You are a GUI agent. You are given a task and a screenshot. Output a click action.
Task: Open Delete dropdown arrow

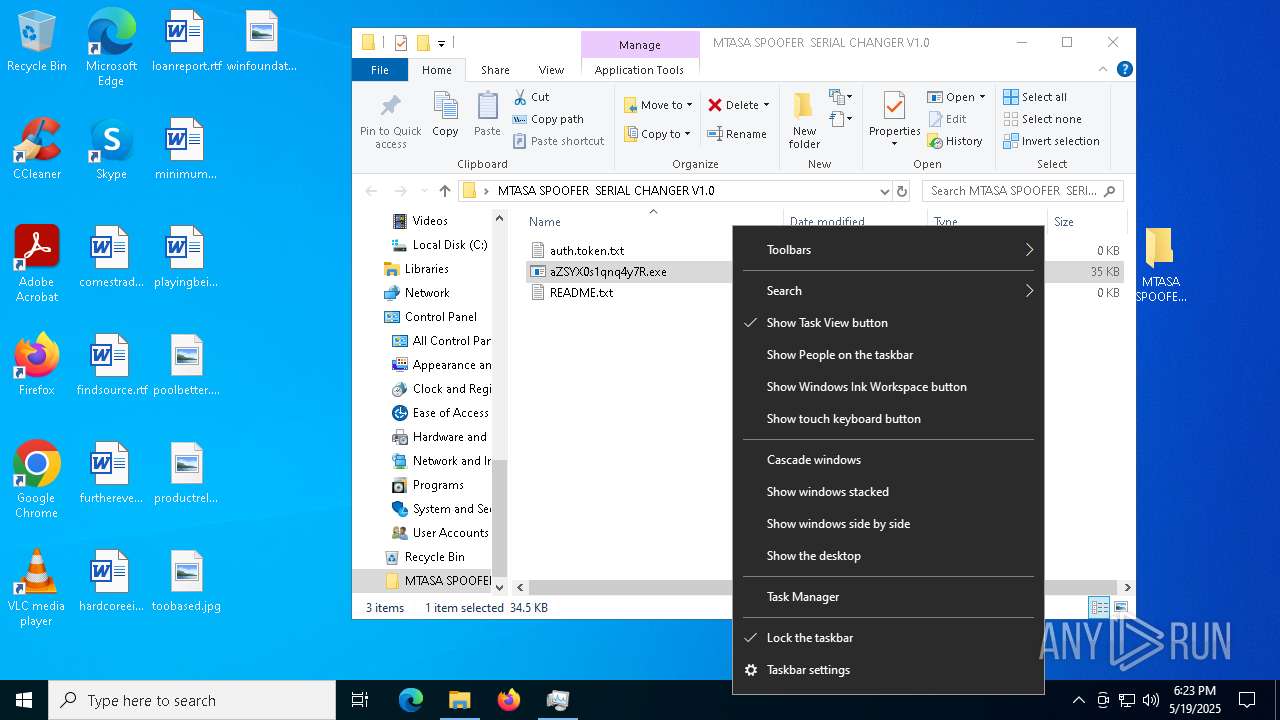[x=766, y=105]
